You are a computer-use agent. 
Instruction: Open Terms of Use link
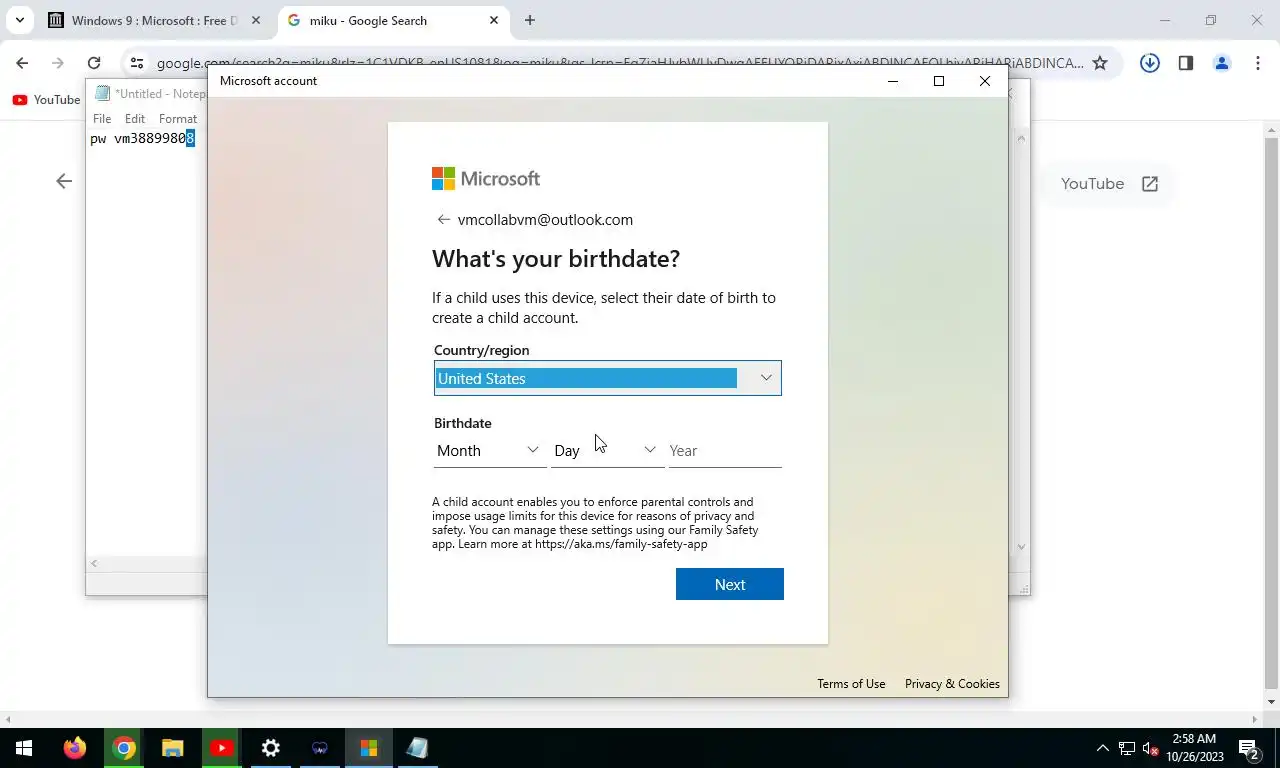[x=851, y=684]
